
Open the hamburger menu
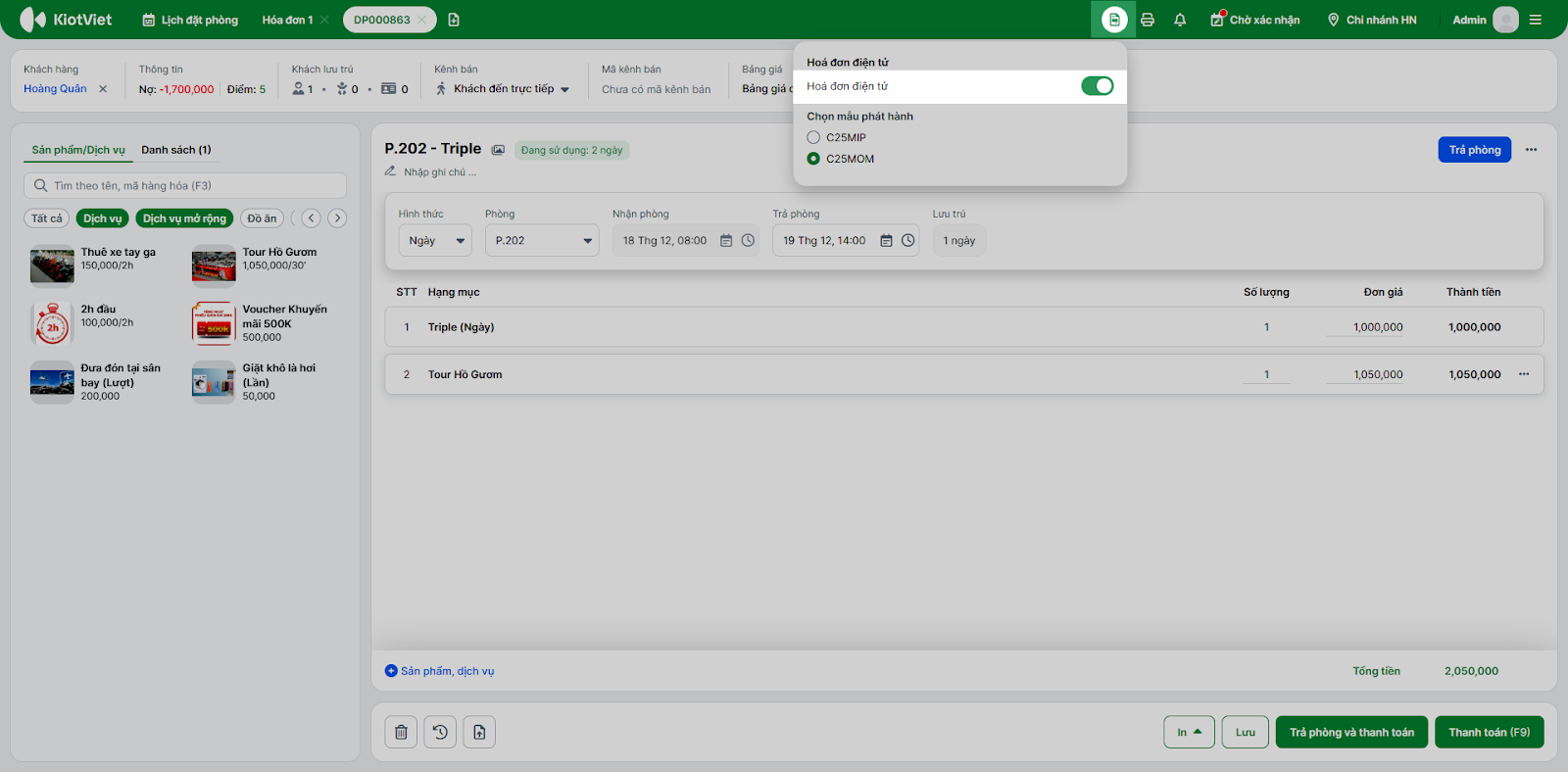[1536, 20]
